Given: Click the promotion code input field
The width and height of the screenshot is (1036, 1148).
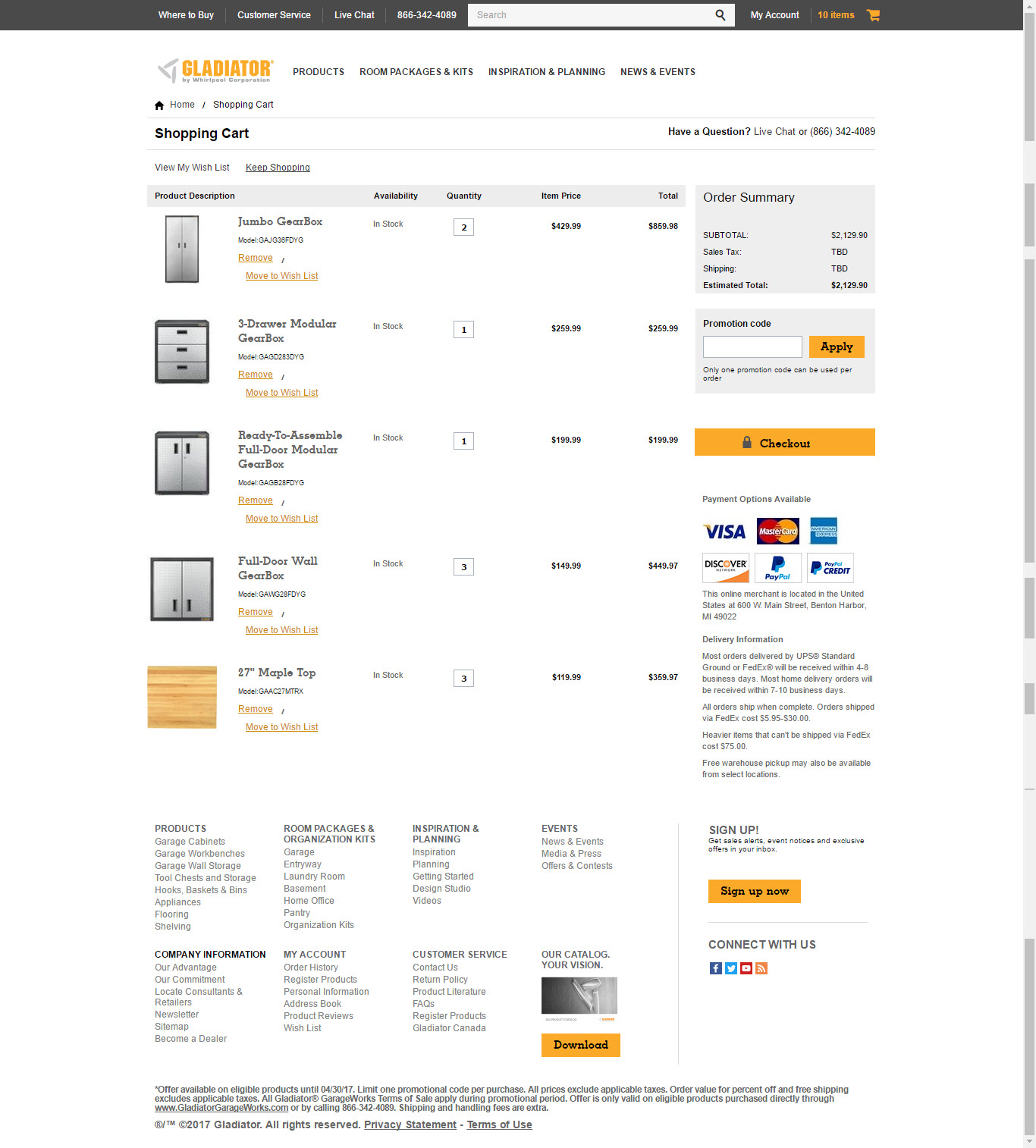Looking at the screenshot, I should 752,347.
